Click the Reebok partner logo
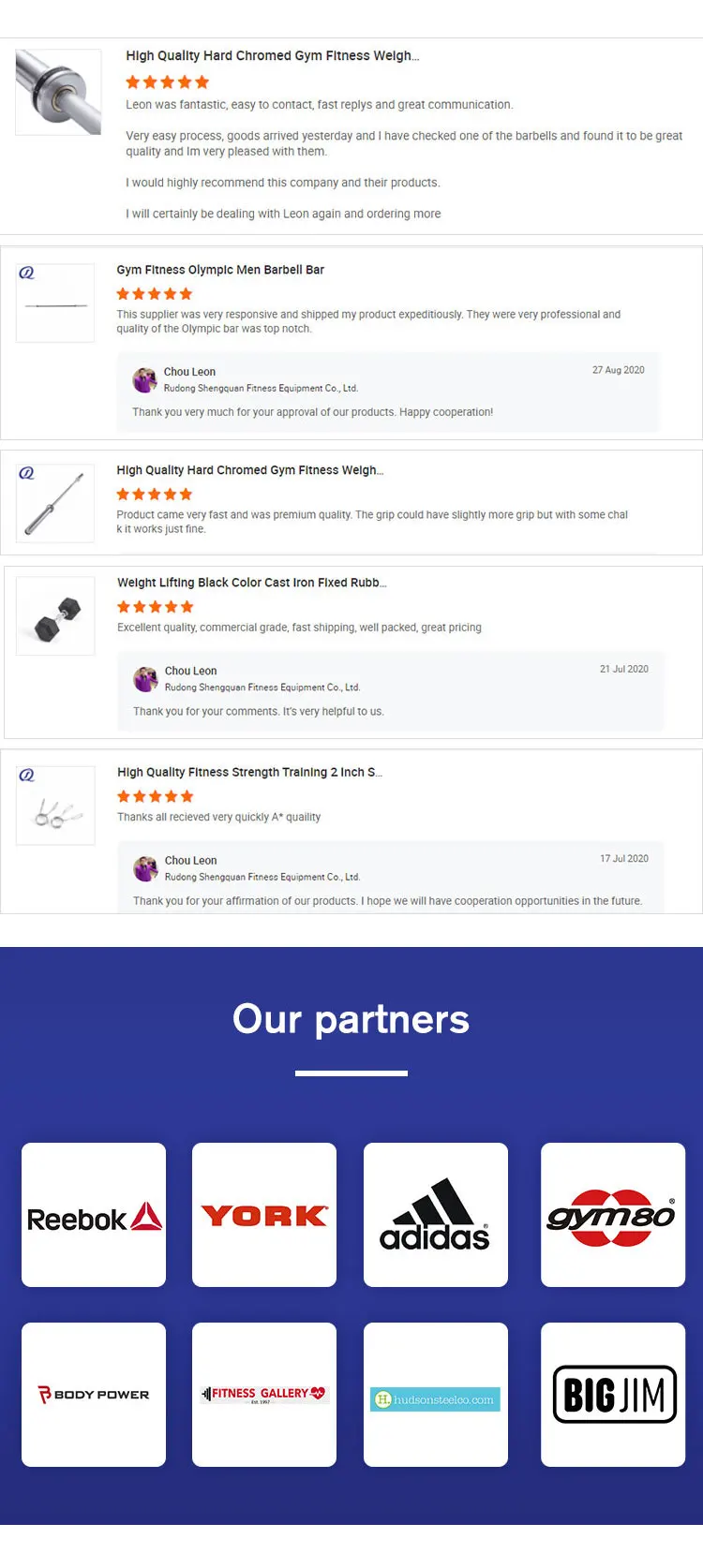 click(94, 1215)
